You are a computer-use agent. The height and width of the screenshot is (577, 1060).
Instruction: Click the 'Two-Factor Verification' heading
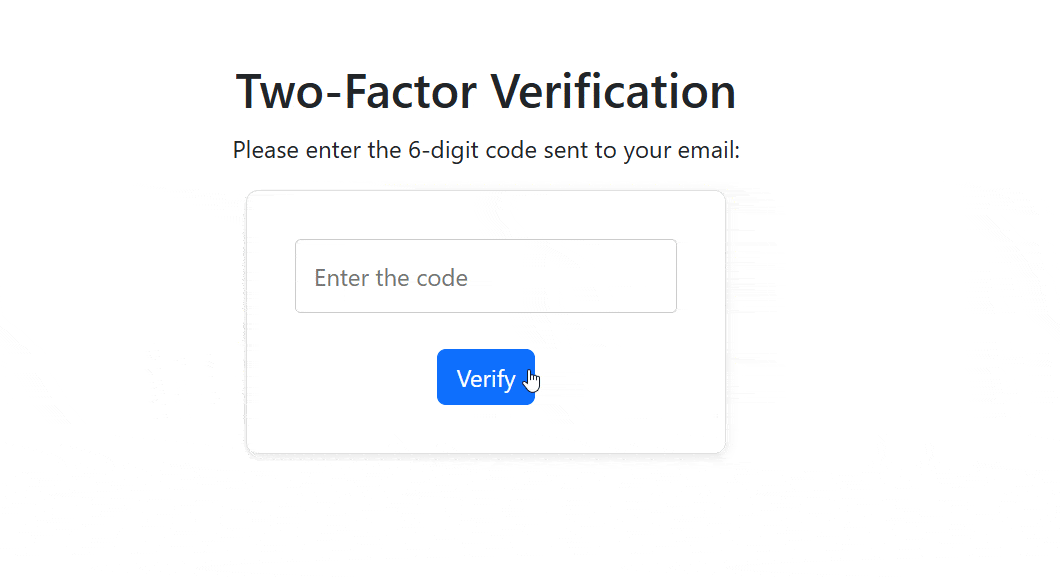[x=484, y=91]
